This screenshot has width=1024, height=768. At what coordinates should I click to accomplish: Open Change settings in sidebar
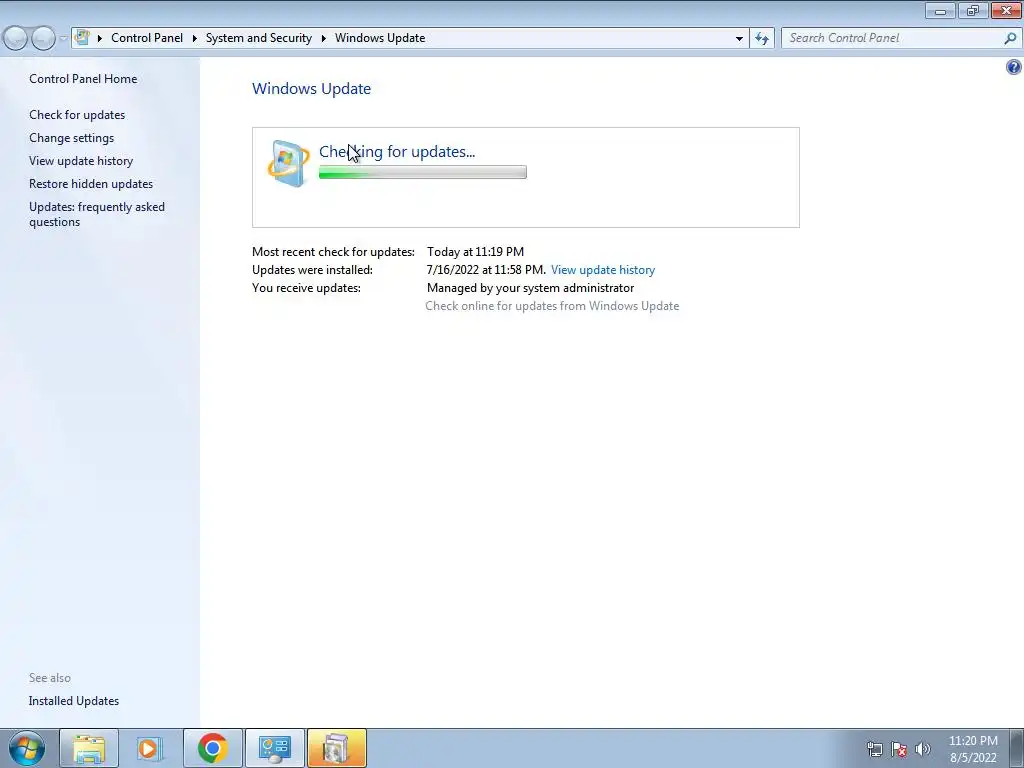[71, 138]
